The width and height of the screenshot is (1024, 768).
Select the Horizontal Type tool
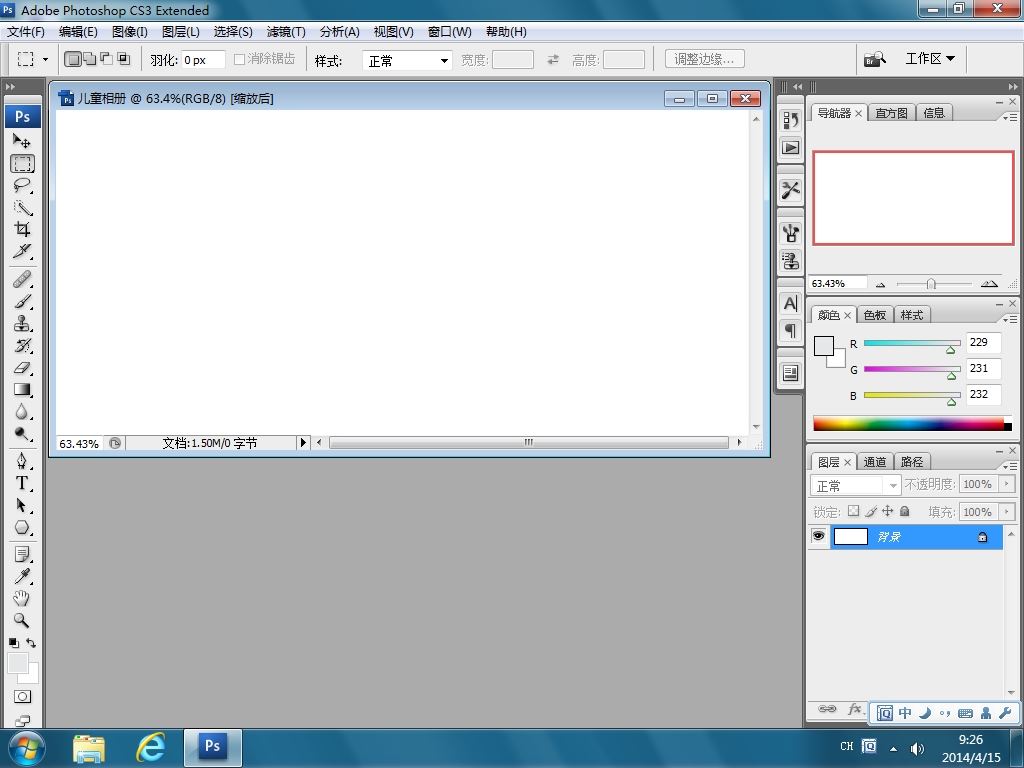(22, 483)
